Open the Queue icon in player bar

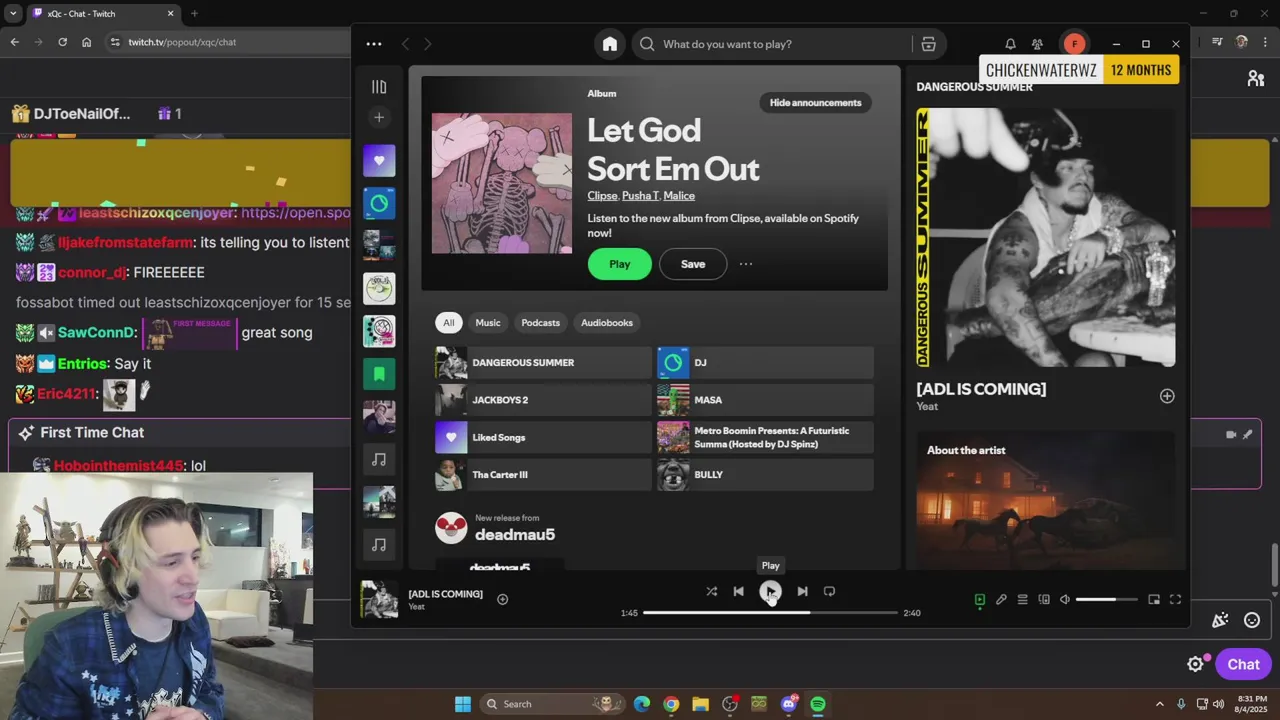(1022, 600)
